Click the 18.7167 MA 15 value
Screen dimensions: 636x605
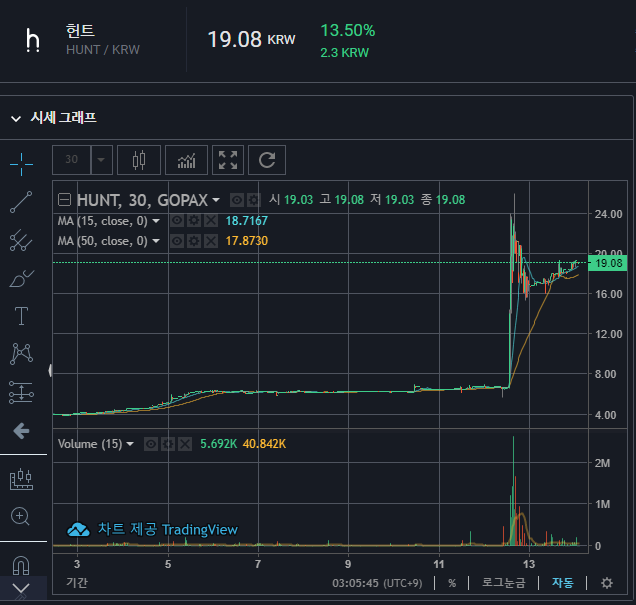point(247,221)
